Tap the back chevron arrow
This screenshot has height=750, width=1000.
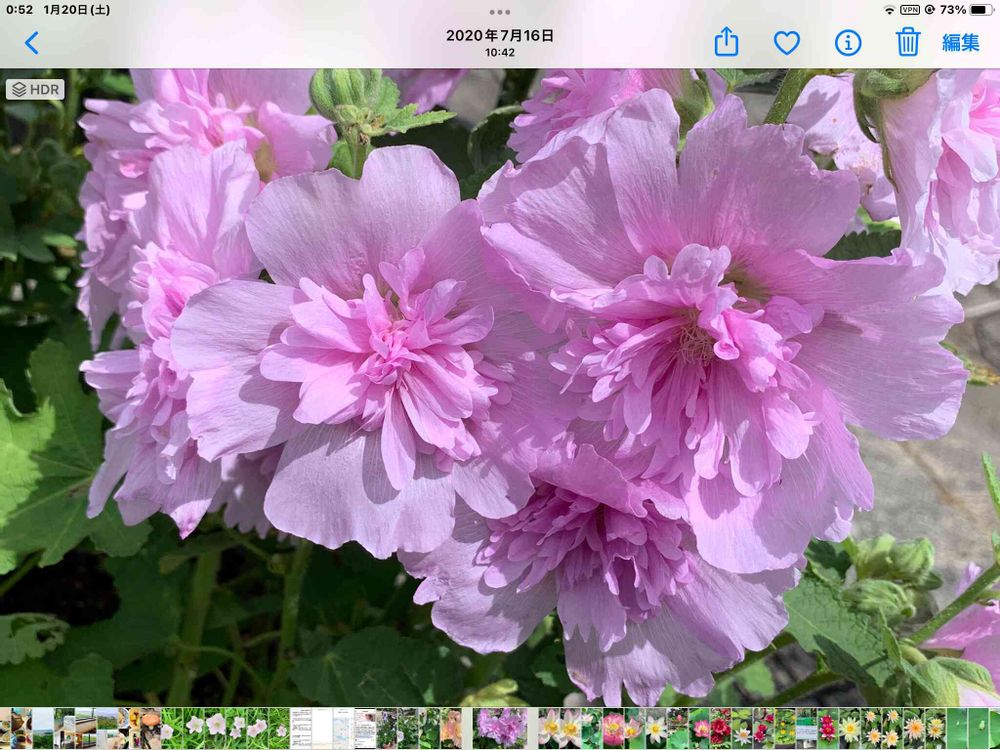pos(32,43)
